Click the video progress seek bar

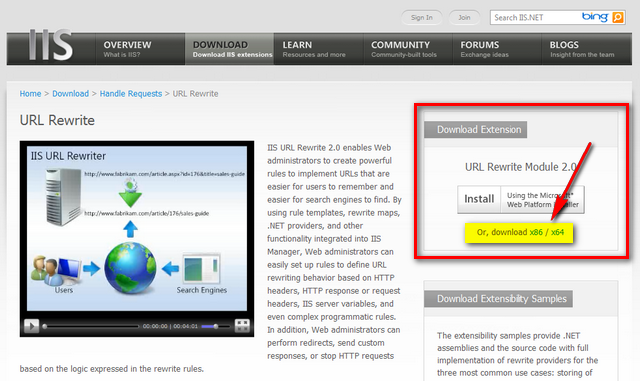[91, 326]
